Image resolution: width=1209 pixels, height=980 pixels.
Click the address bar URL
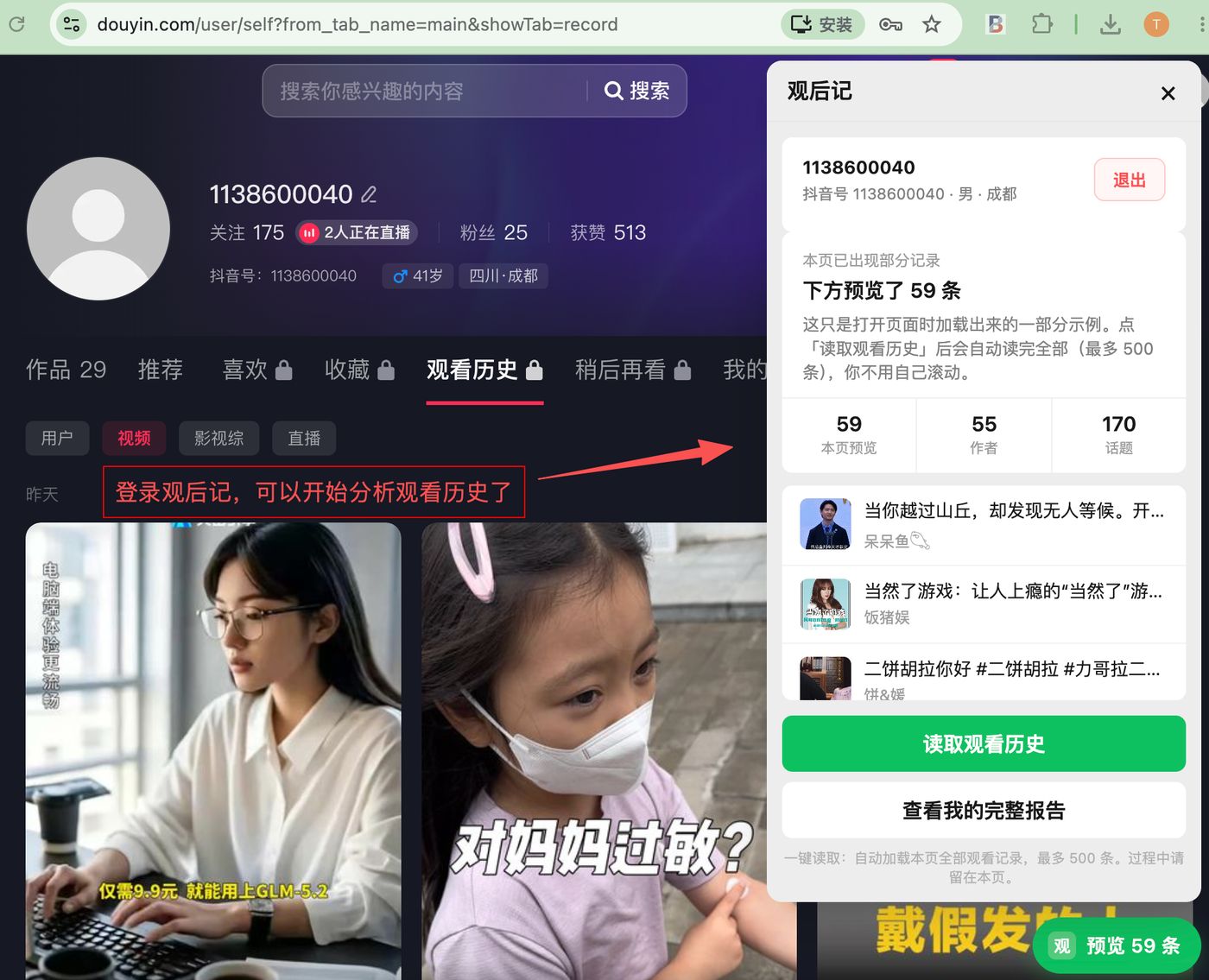click(358, 24)
